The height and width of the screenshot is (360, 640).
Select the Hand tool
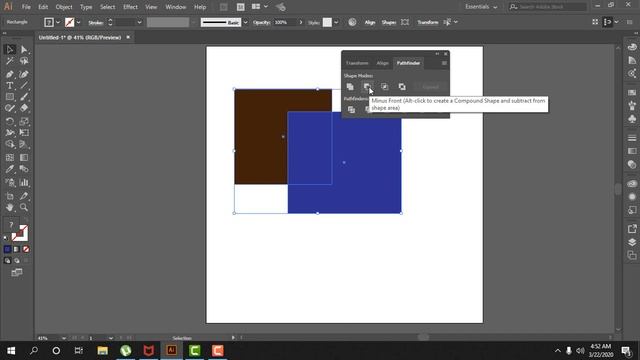(x=10, y=208)
